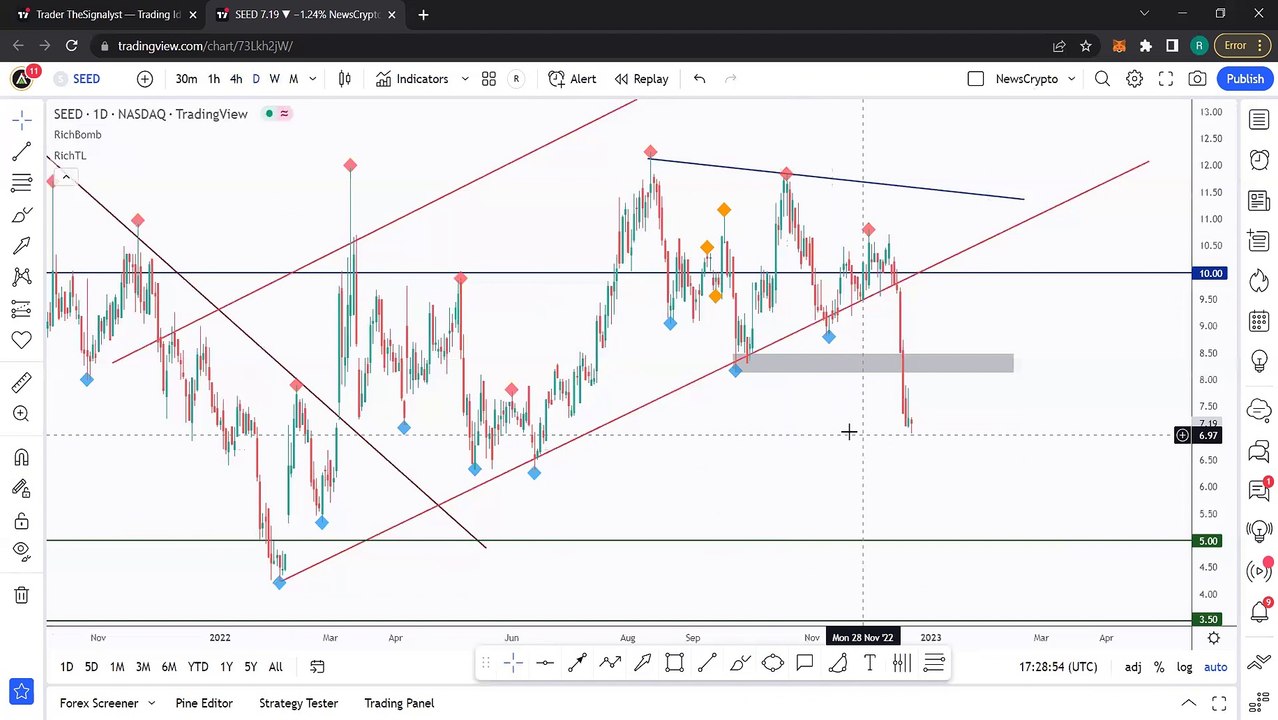Open the Ideas lightbulb icon in right sidebar
The width and height of the screenshot is (1278, 720).
1258,361
